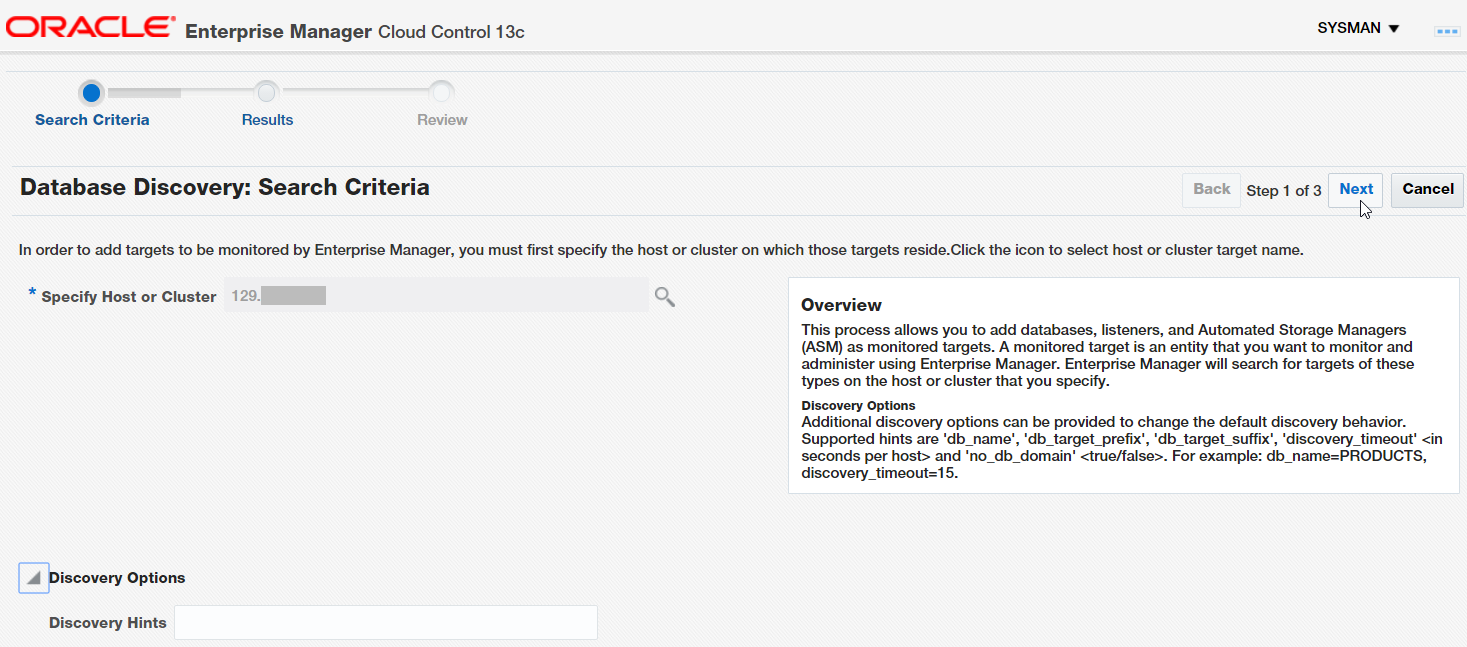Select the Search Criteria train step circle
Image resolution: width=1467 pixels, height=647 pixels.
[92, 93]
